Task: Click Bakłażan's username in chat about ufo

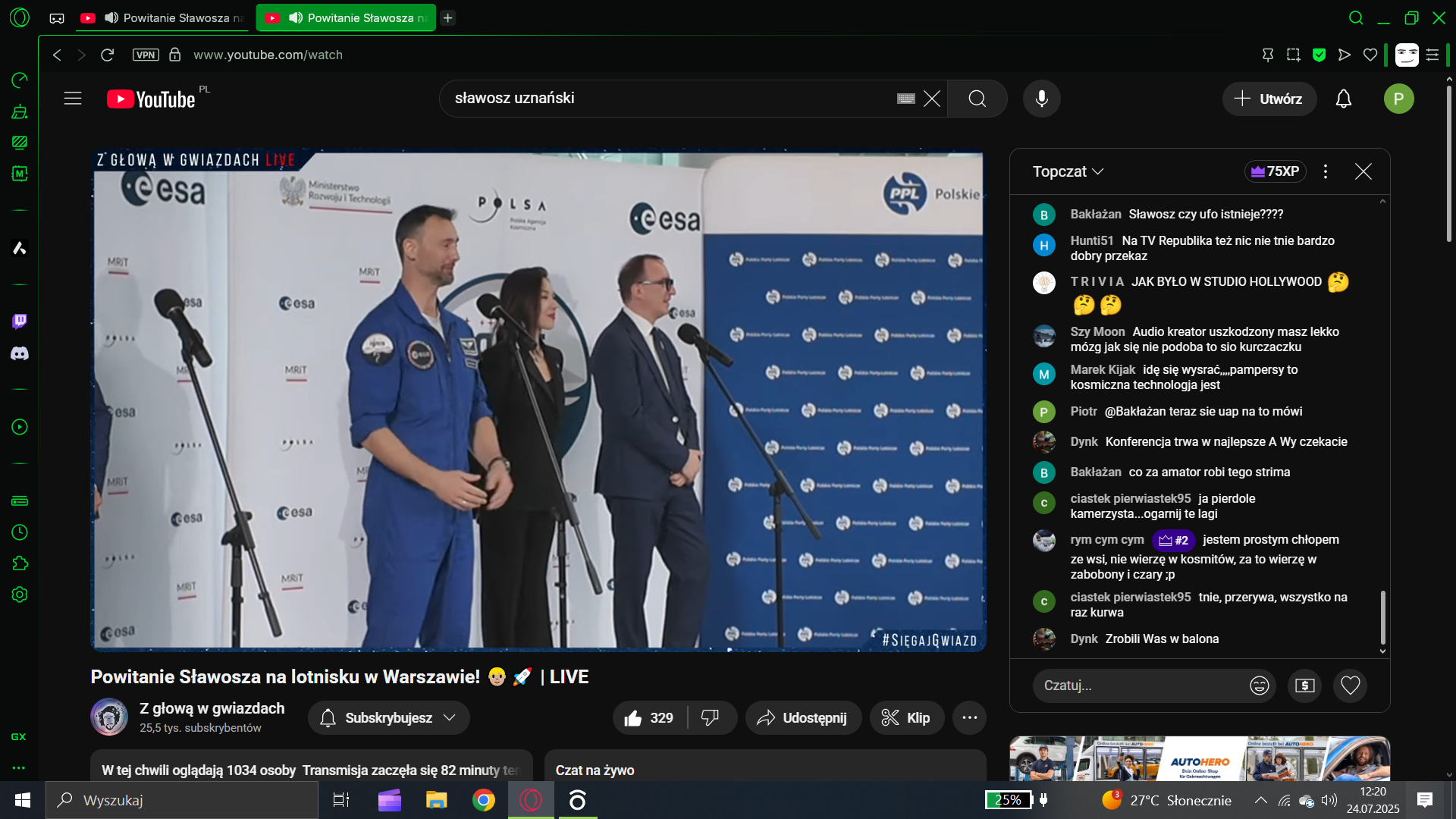Action: (x=1096, y=215)
